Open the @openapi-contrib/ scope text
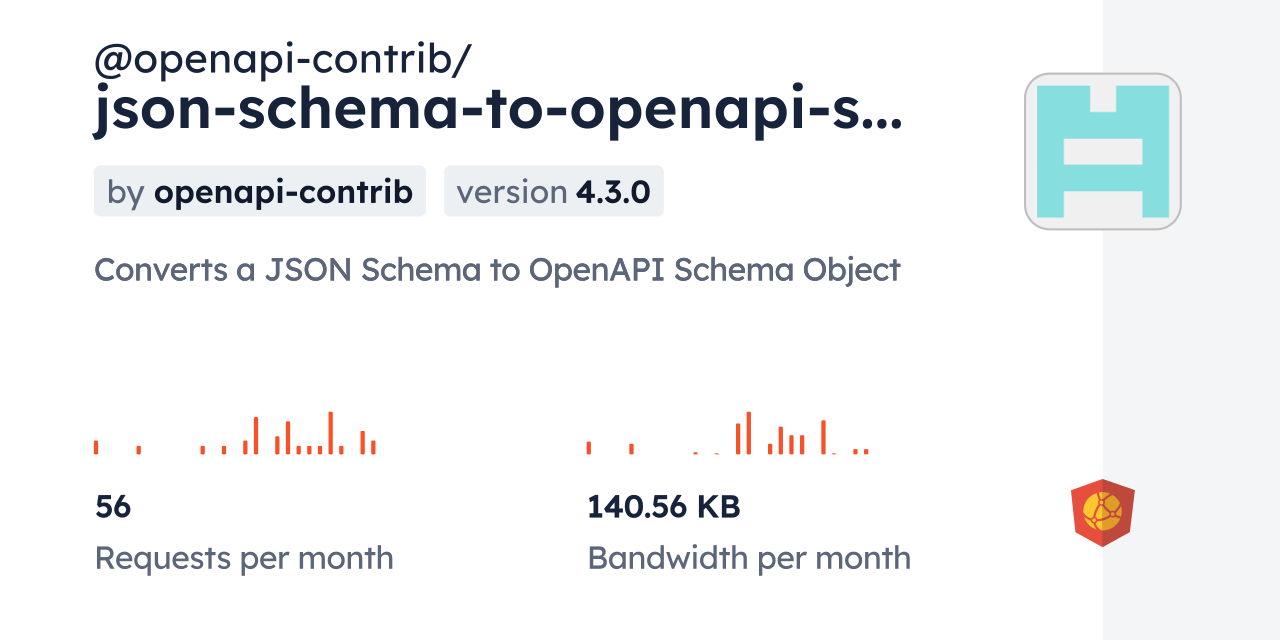This screenshot has height=640, width=1280. 282,61
